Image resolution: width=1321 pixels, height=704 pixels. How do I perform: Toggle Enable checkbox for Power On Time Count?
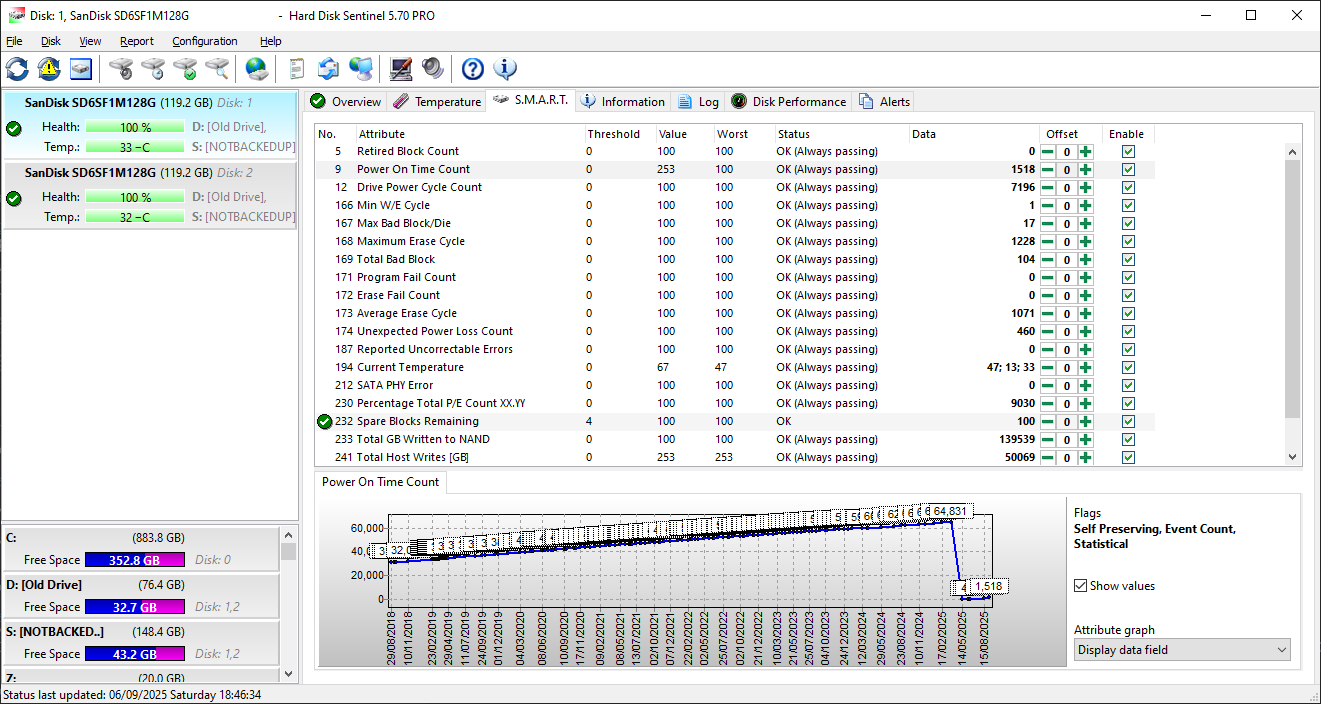coord(1128,170)
